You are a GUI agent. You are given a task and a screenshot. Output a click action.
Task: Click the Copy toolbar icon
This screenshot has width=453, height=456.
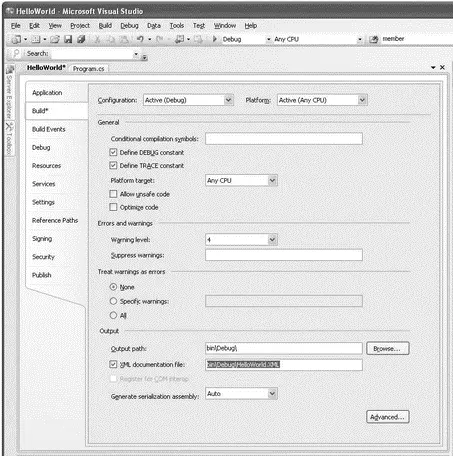[x=111, y=39]
